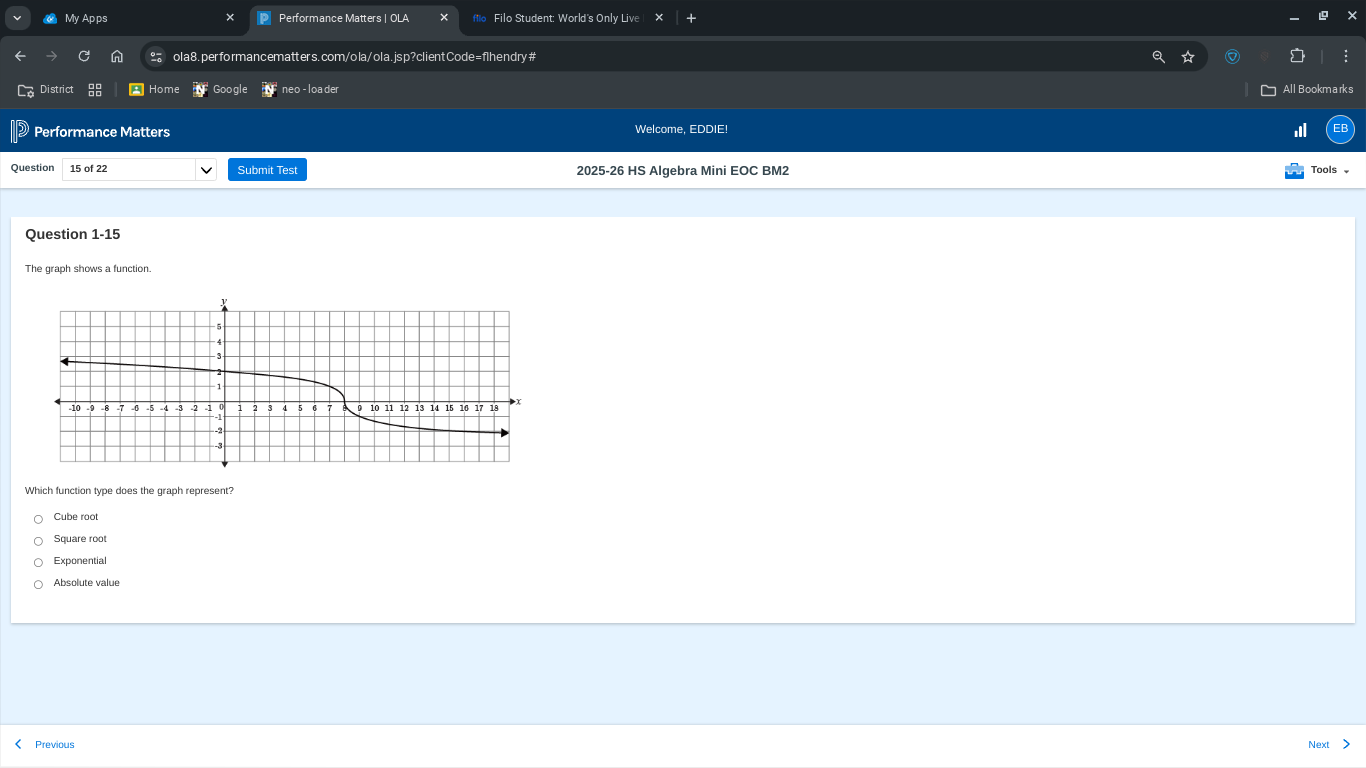Click the bar chart progress icon in header

tap(1300, 129)
